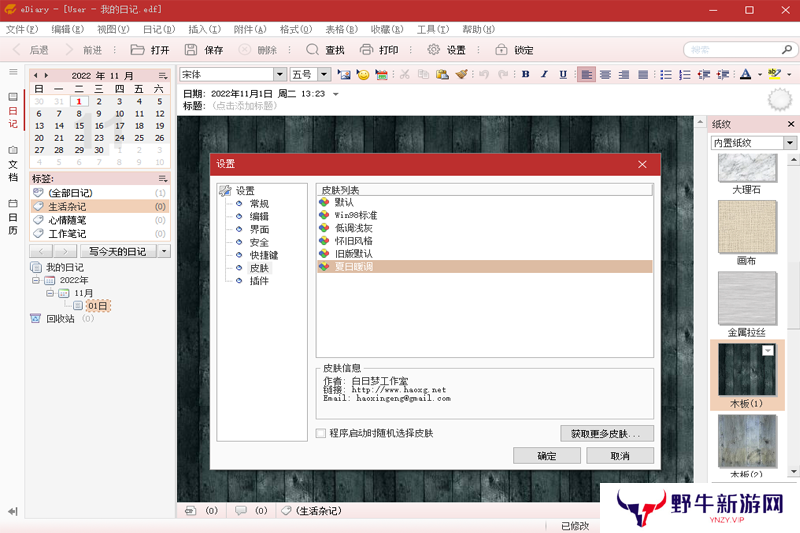Click the Save toolbar button
800x533 pixels.
(204, 50)
